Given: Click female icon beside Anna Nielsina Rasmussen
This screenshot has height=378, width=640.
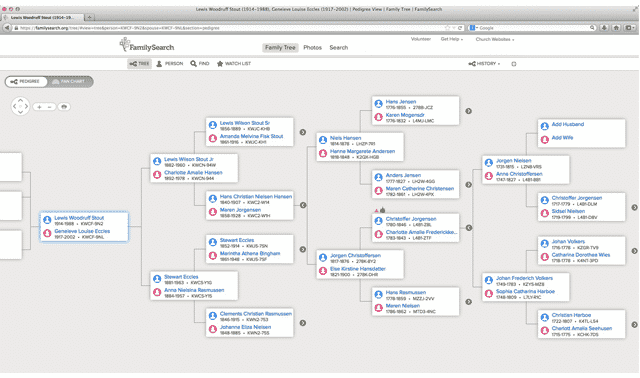Looking at the screenshot, I should tap(157, 292).
